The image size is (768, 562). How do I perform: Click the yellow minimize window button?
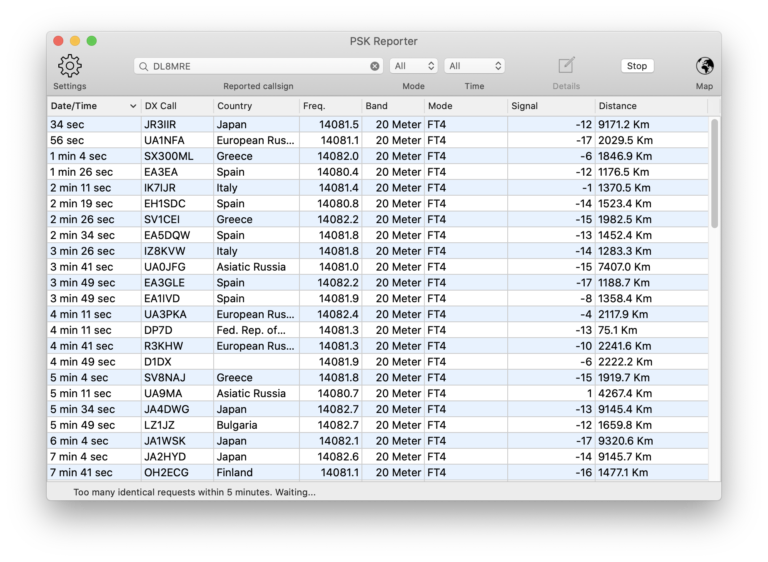(75, 41)
